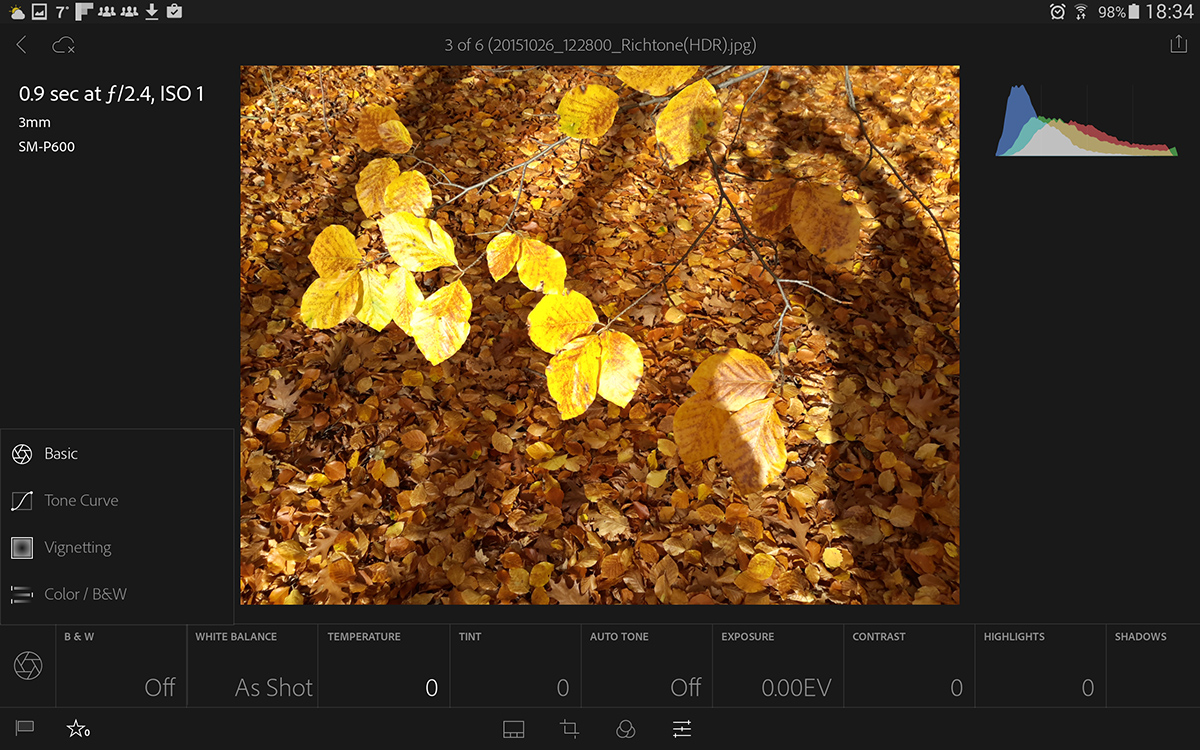Toggle the B & W setting
The height and width of the screenshot is (750, 1200).
pos(121,666)
